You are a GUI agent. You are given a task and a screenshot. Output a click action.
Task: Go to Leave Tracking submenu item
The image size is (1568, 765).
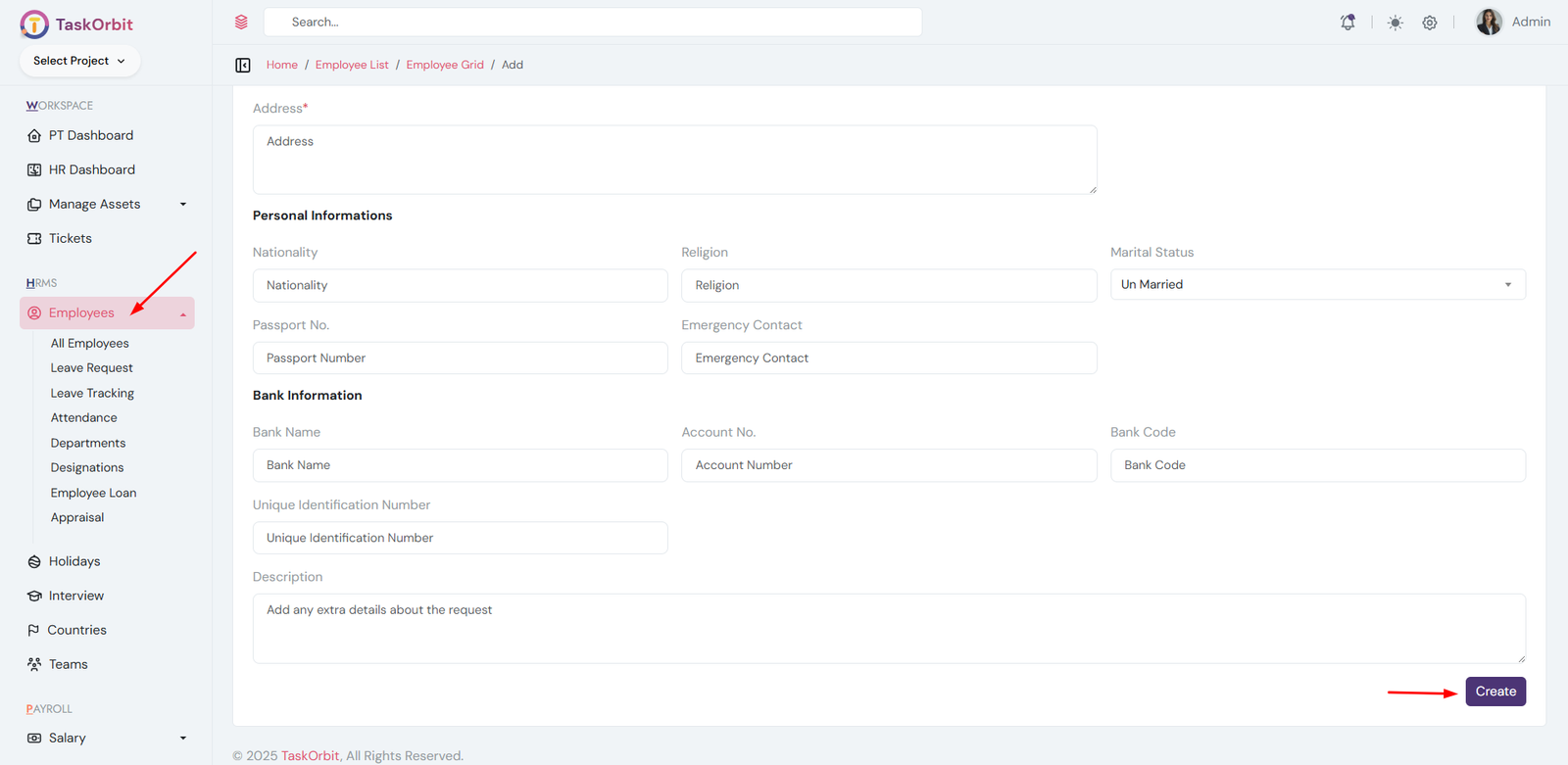(92, 393)
